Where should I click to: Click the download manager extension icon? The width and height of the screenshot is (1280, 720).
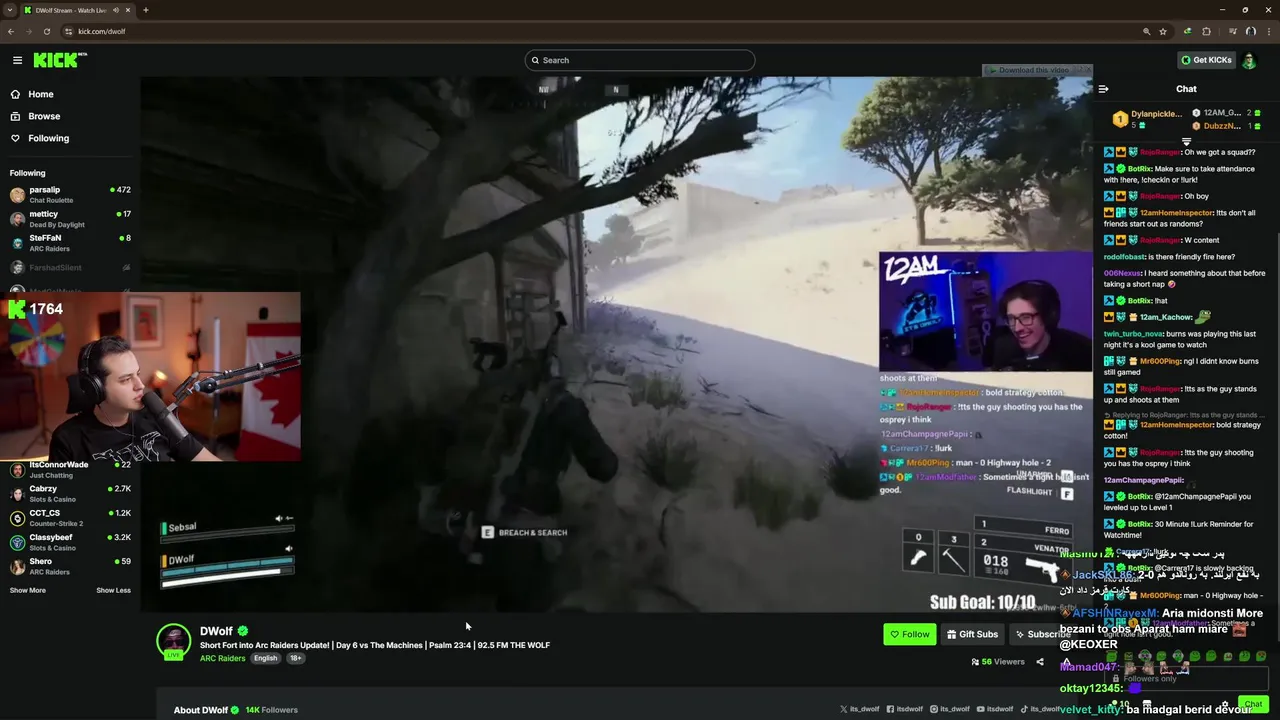[1187, 31]
